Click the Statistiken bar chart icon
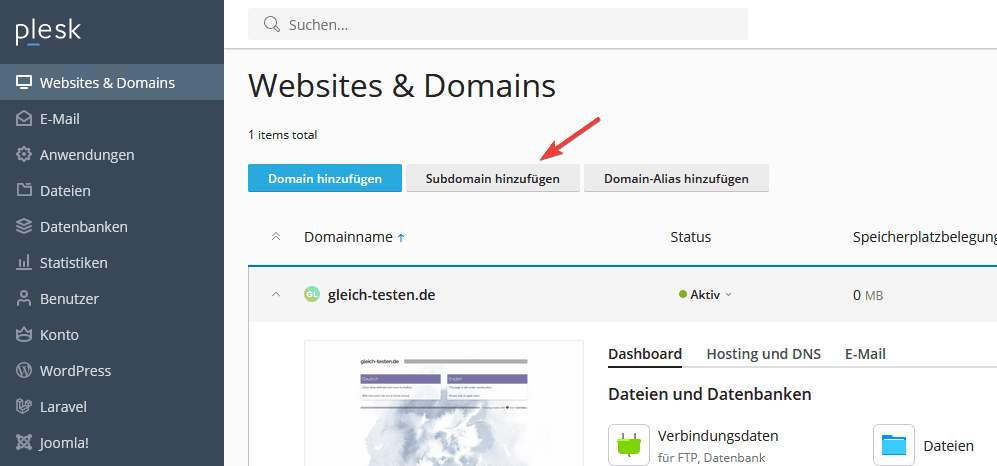 coord(24,263)
